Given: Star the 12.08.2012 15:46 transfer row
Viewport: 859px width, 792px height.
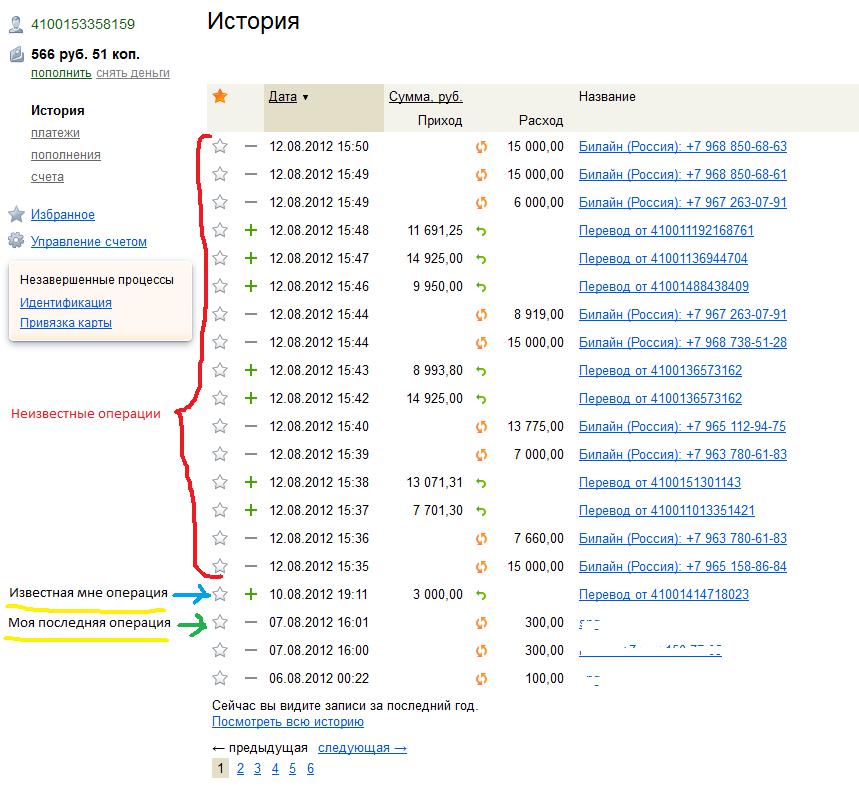Looking at the screenshot, I should 220,286.
